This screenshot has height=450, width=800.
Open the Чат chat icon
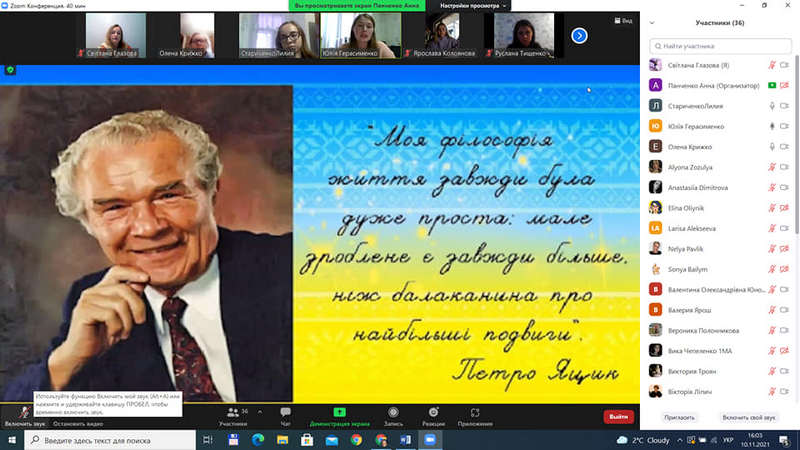click(x=286, y=412)
